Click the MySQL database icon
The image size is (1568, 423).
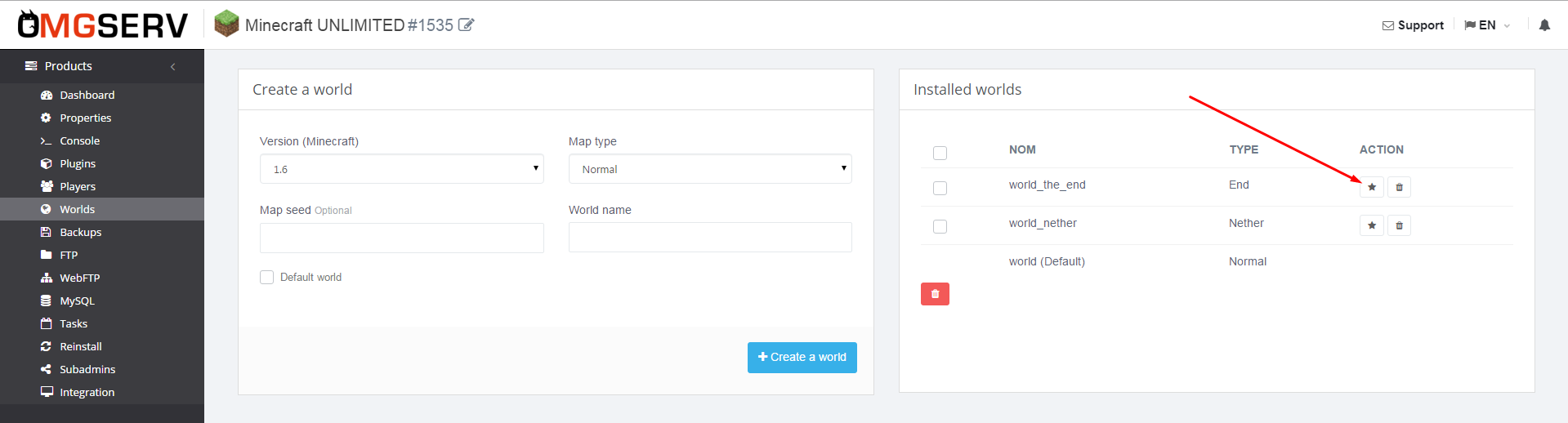click(47, 301)
